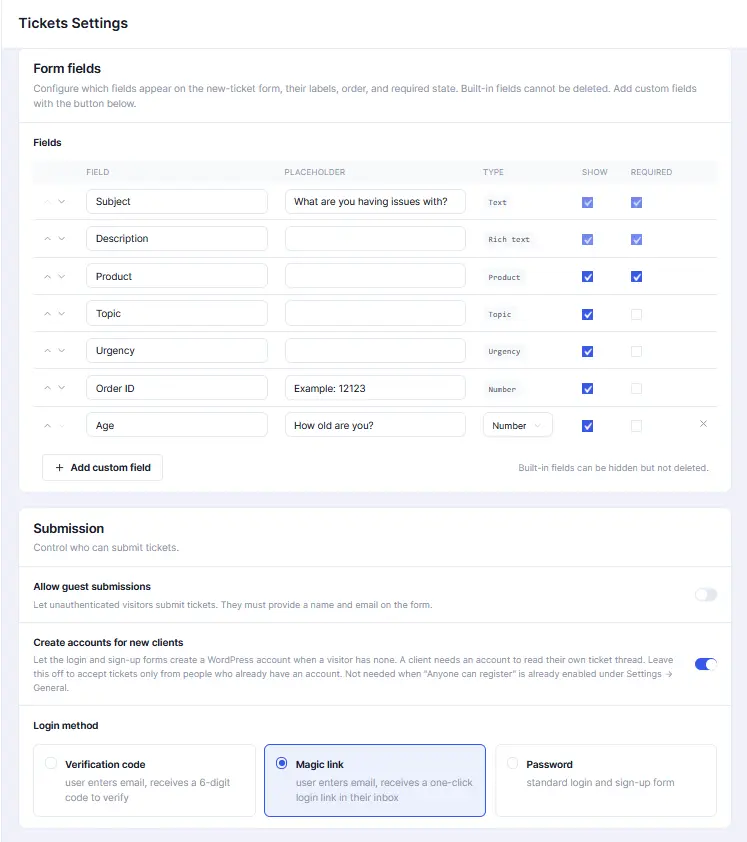Click the empty Description placeholder field

click(375, 238)
